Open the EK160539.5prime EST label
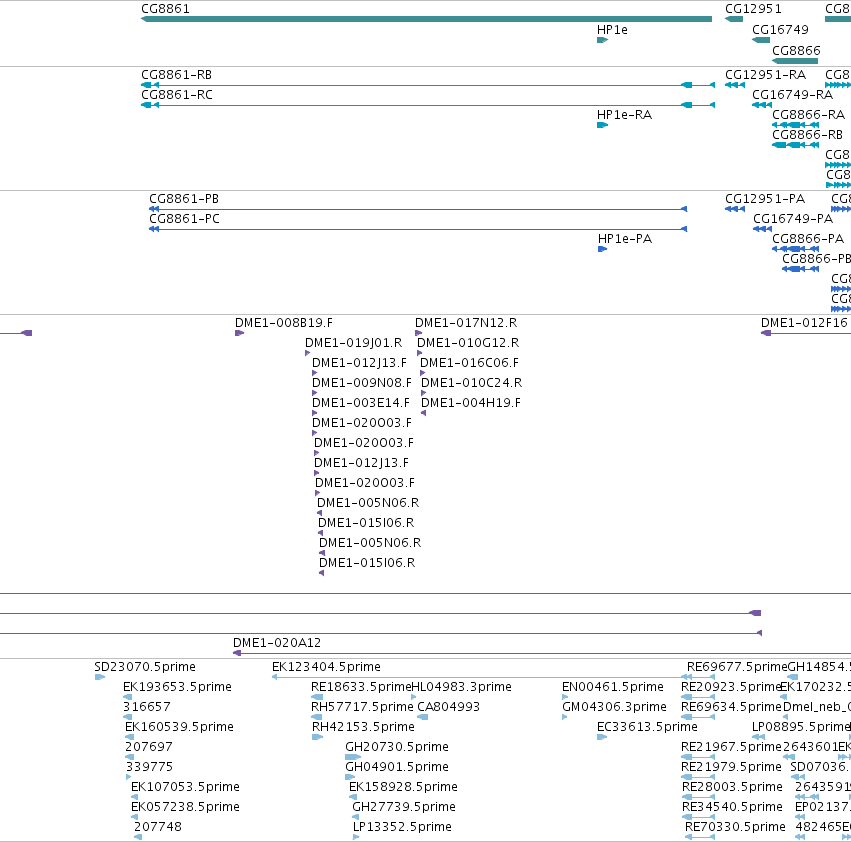The width and height of the screenshot is (851, 842). point(179,726)
